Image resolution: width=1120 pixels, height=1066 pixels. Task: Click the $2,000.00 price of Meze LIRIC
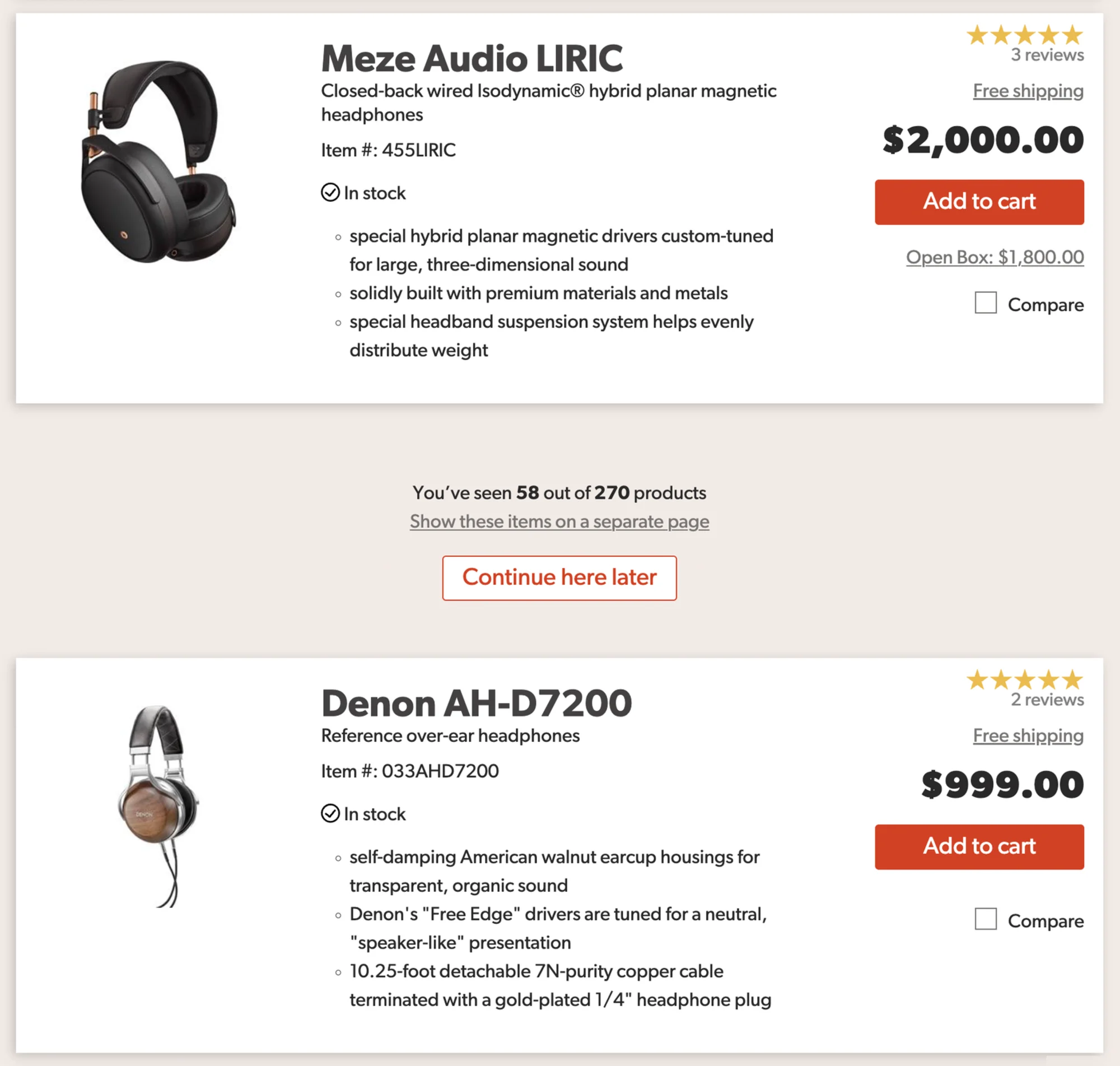(983, 140)
